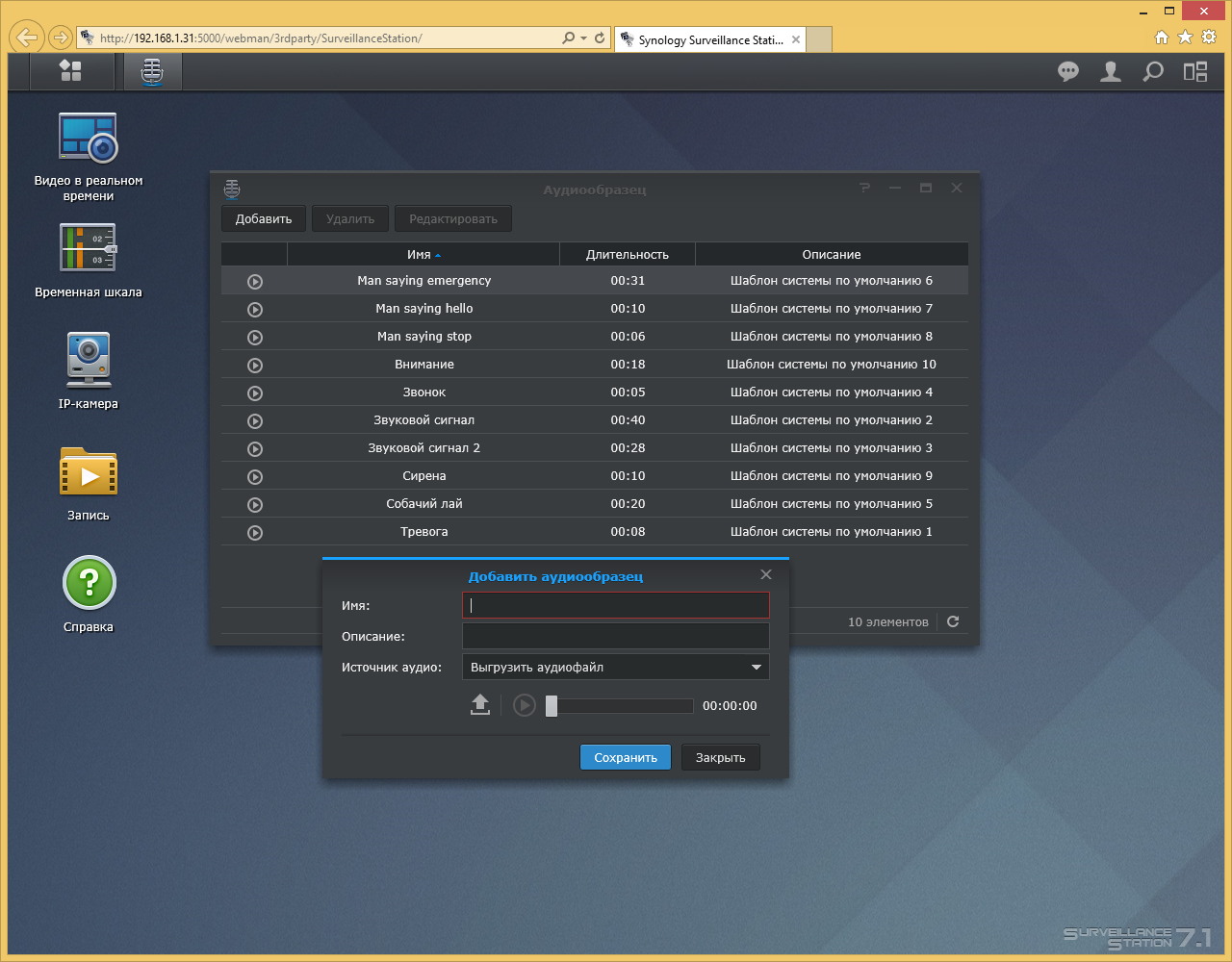Open the user account options icon
Image resolution: width=1232 pixels, height=962 pixels.
coord(1111,72)
